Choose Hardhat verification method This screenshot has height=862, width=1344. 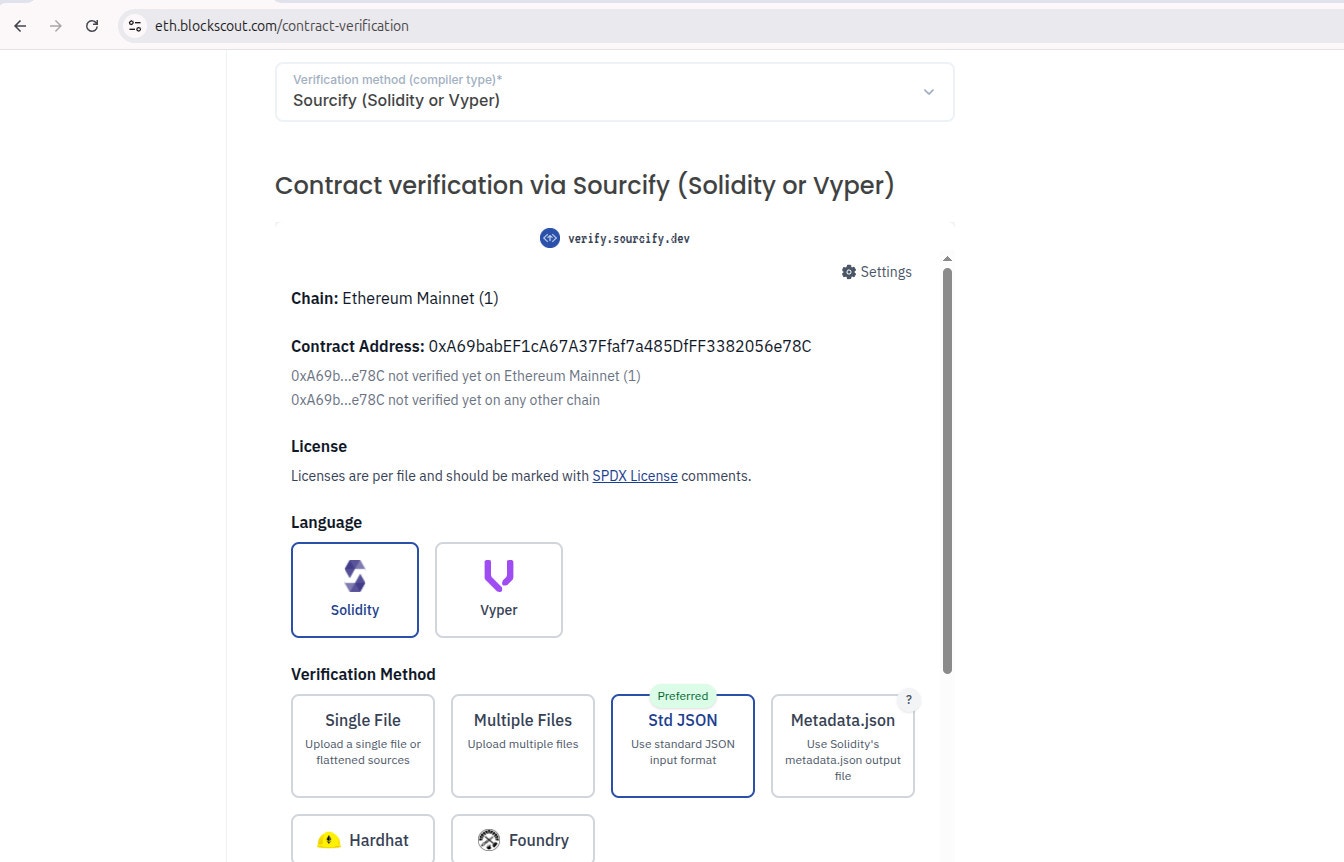(363, 839)
